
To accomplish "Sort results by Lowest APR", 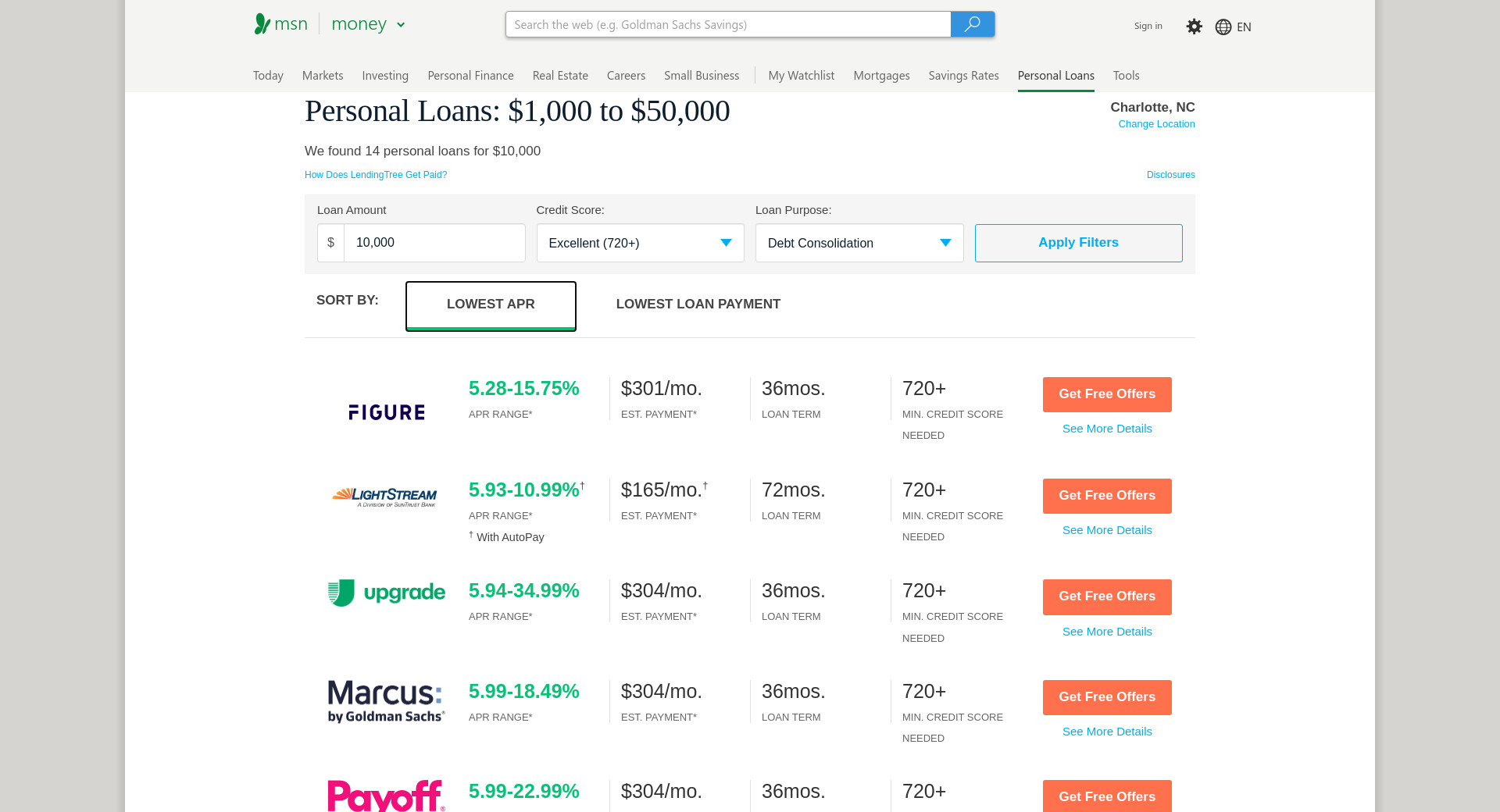I will (x=491, y=304).
